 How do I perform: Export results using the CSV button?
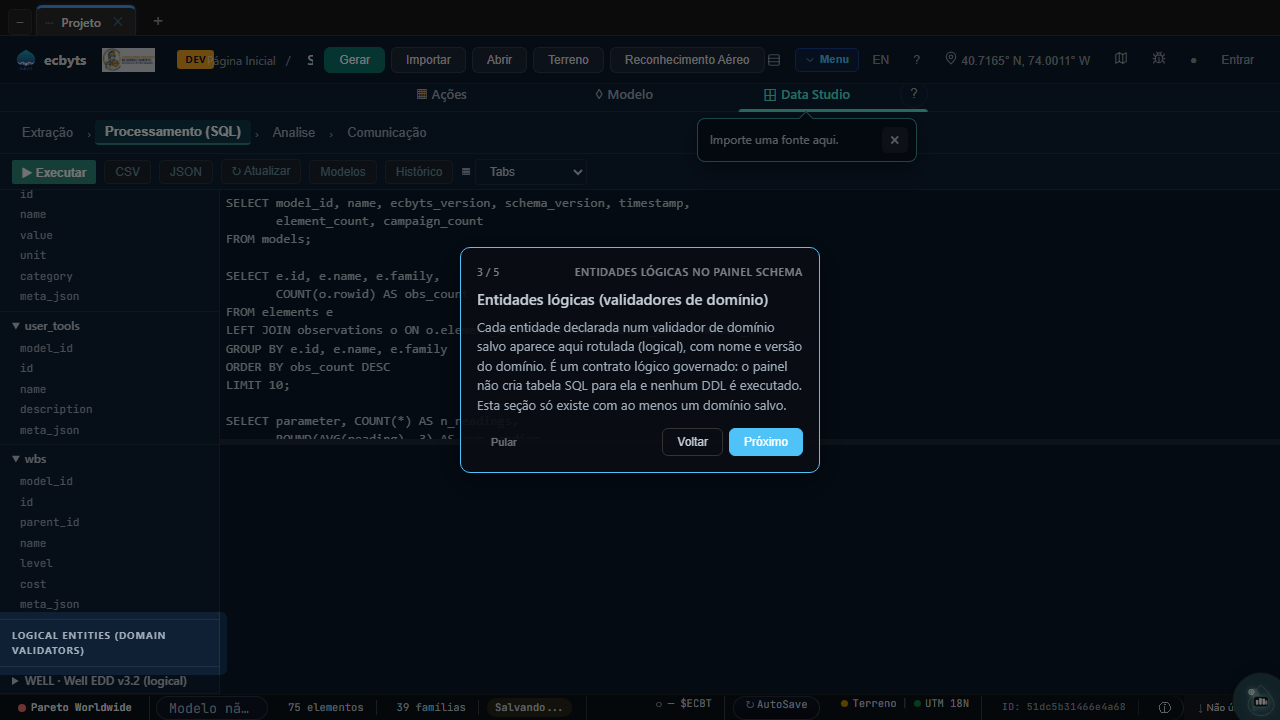[128, 172]
